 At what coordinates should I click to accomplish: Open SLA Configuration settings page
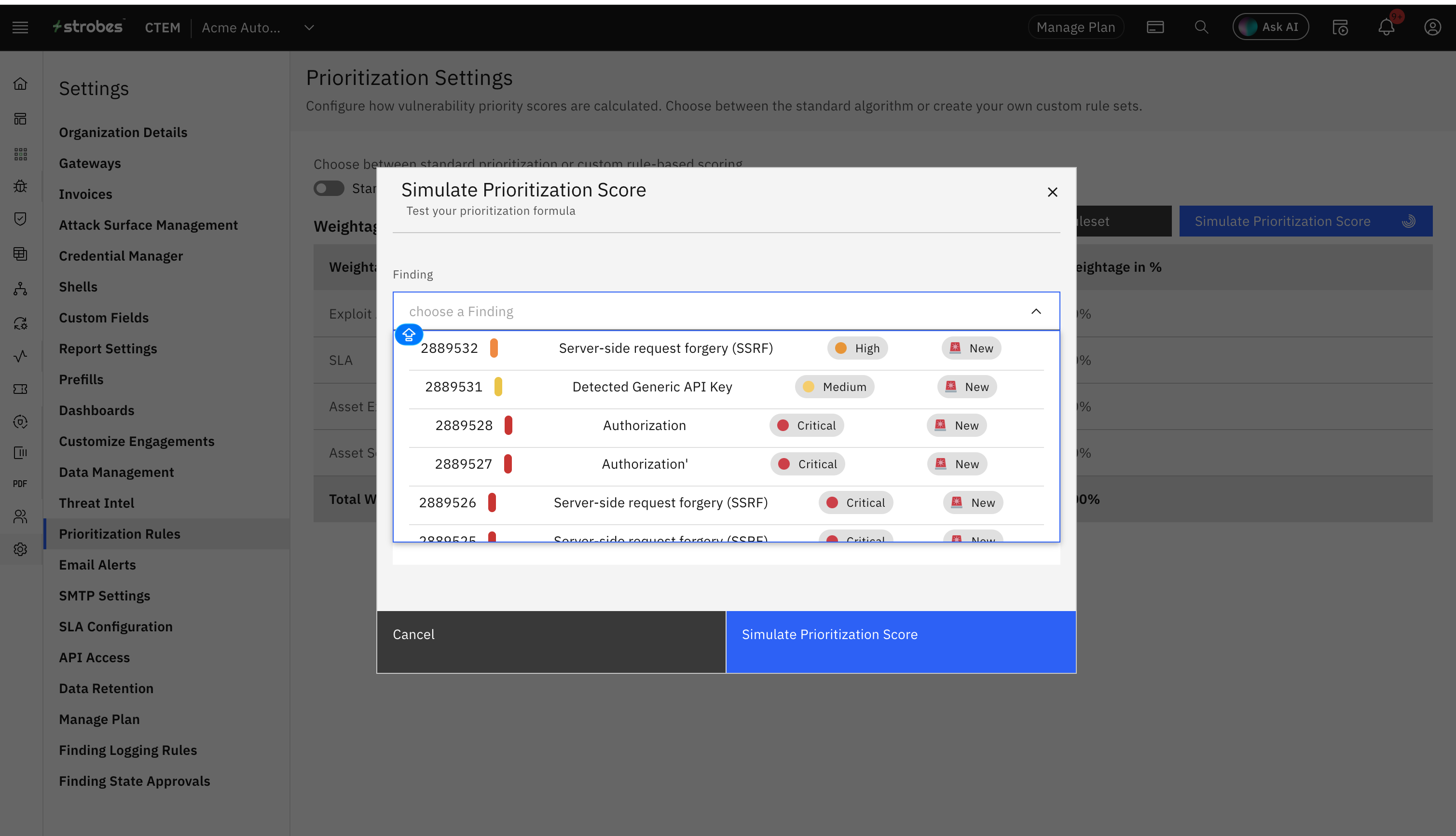(x=115, y=627)
